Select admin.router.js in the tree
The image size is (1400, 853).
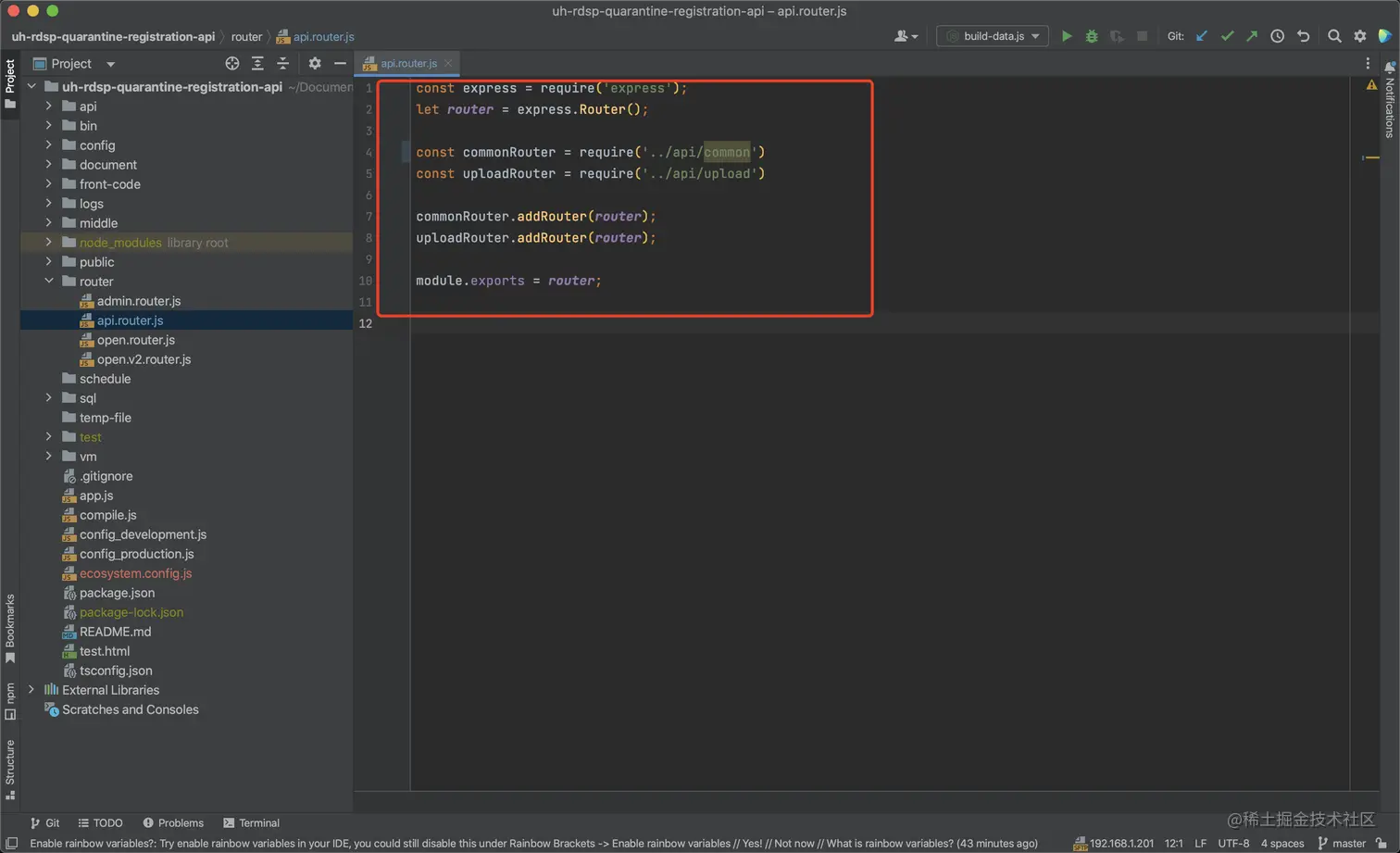[139, 300]
